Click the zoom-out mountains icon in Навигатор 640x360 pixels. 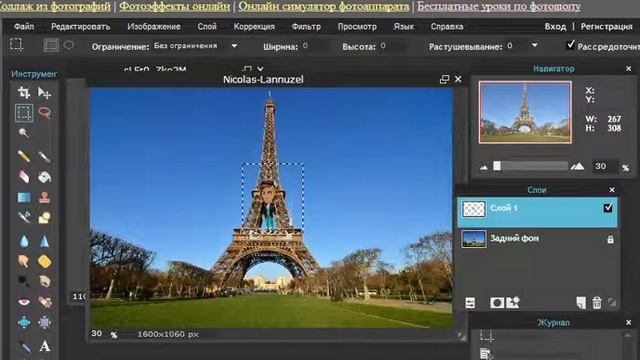pos(484,167)
